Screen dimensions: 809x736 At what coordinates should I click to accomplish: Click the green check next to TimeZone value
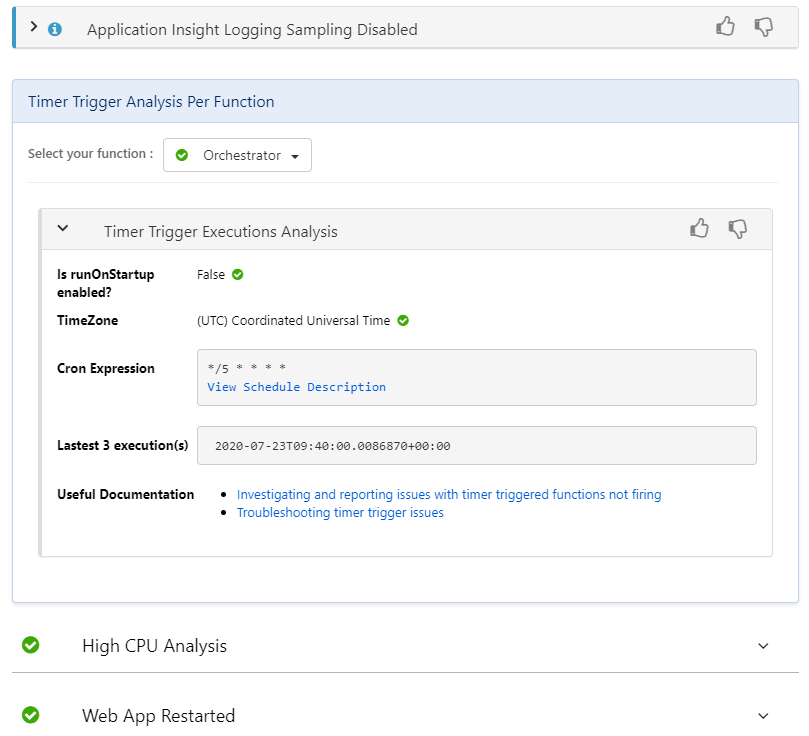403,321
